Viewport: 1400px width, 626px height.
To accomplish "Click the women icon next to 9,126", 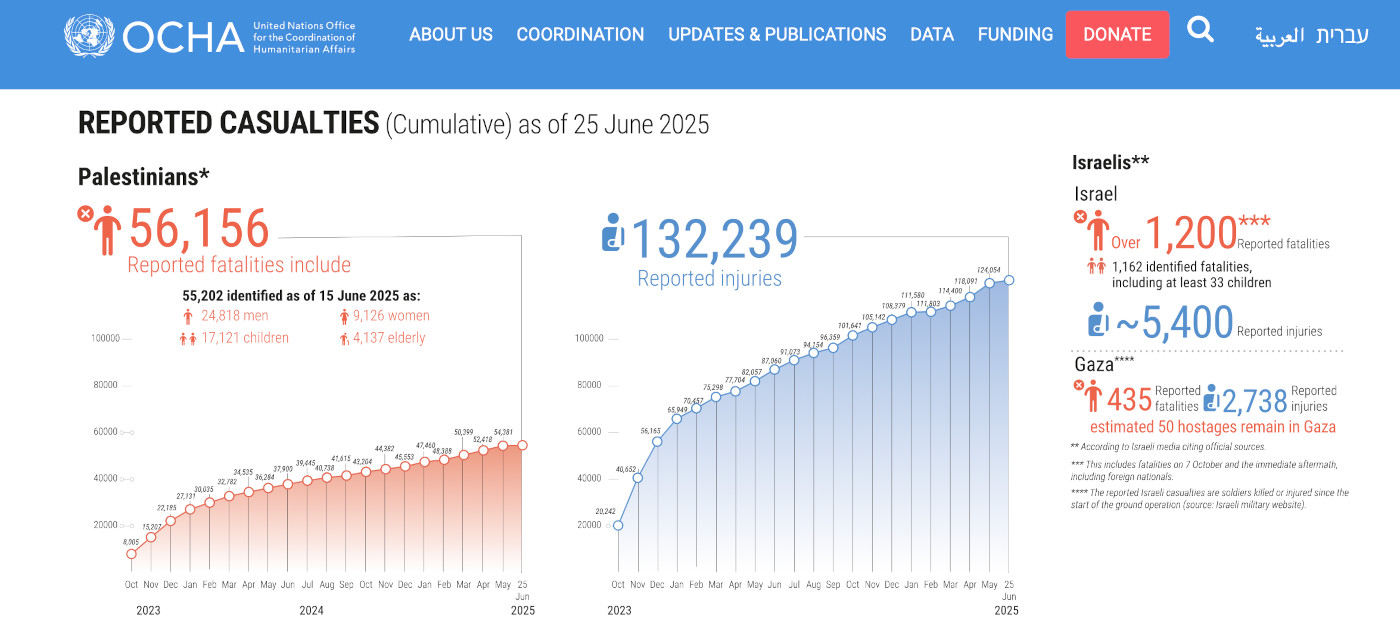I will click(x=344, y=316).
